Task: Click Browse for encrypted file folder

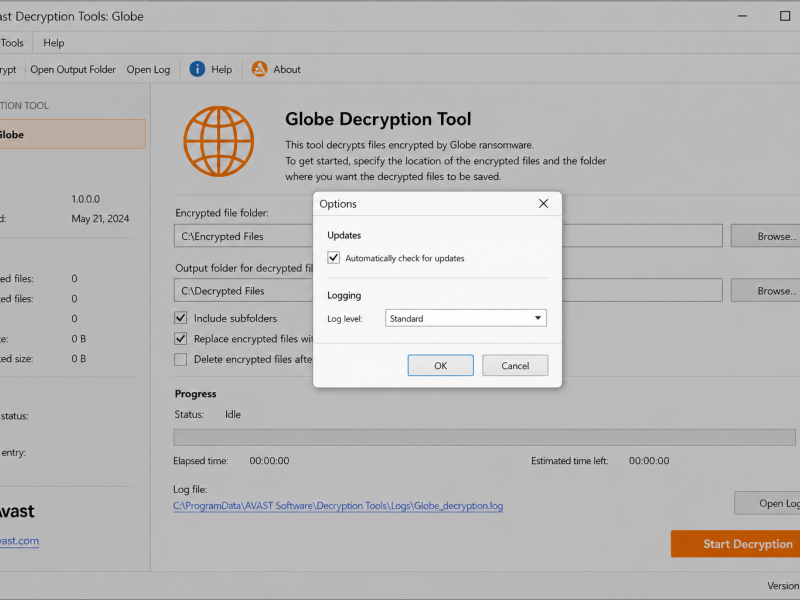Action: pyautogui.click(x=765, y=236)
